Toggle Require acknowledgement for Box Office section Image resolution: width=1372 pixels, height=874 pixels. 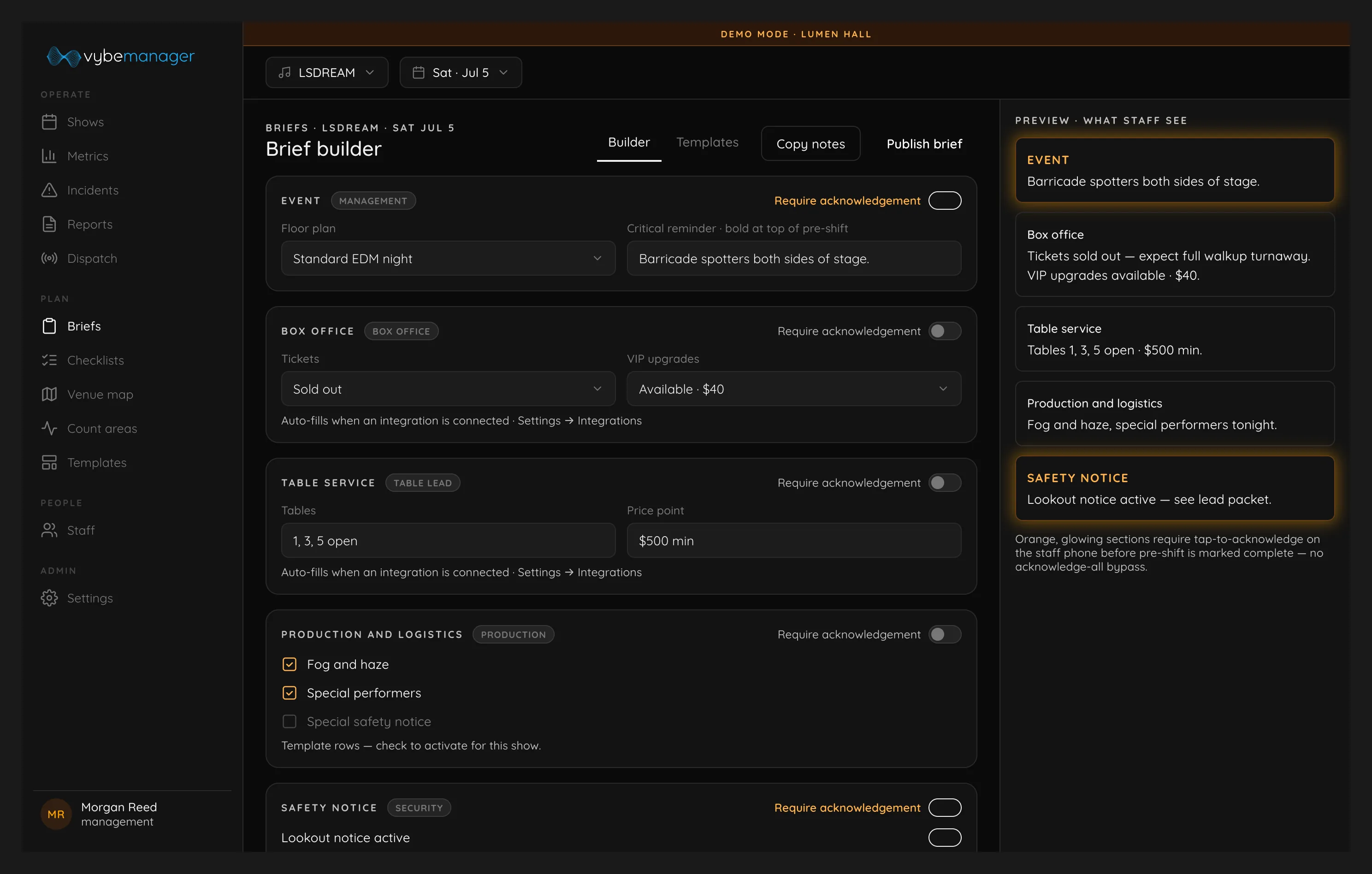(945, 331)
